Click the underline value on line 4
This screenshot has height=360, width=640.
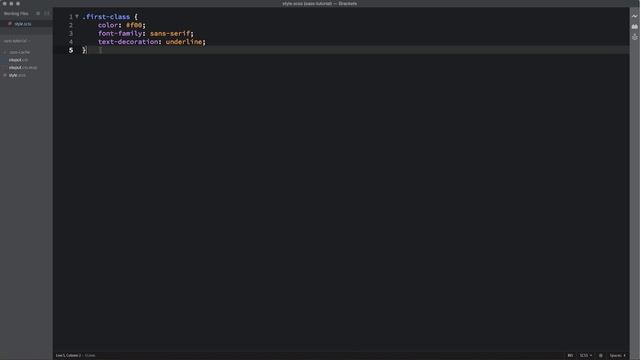click(x=184, y=42)
